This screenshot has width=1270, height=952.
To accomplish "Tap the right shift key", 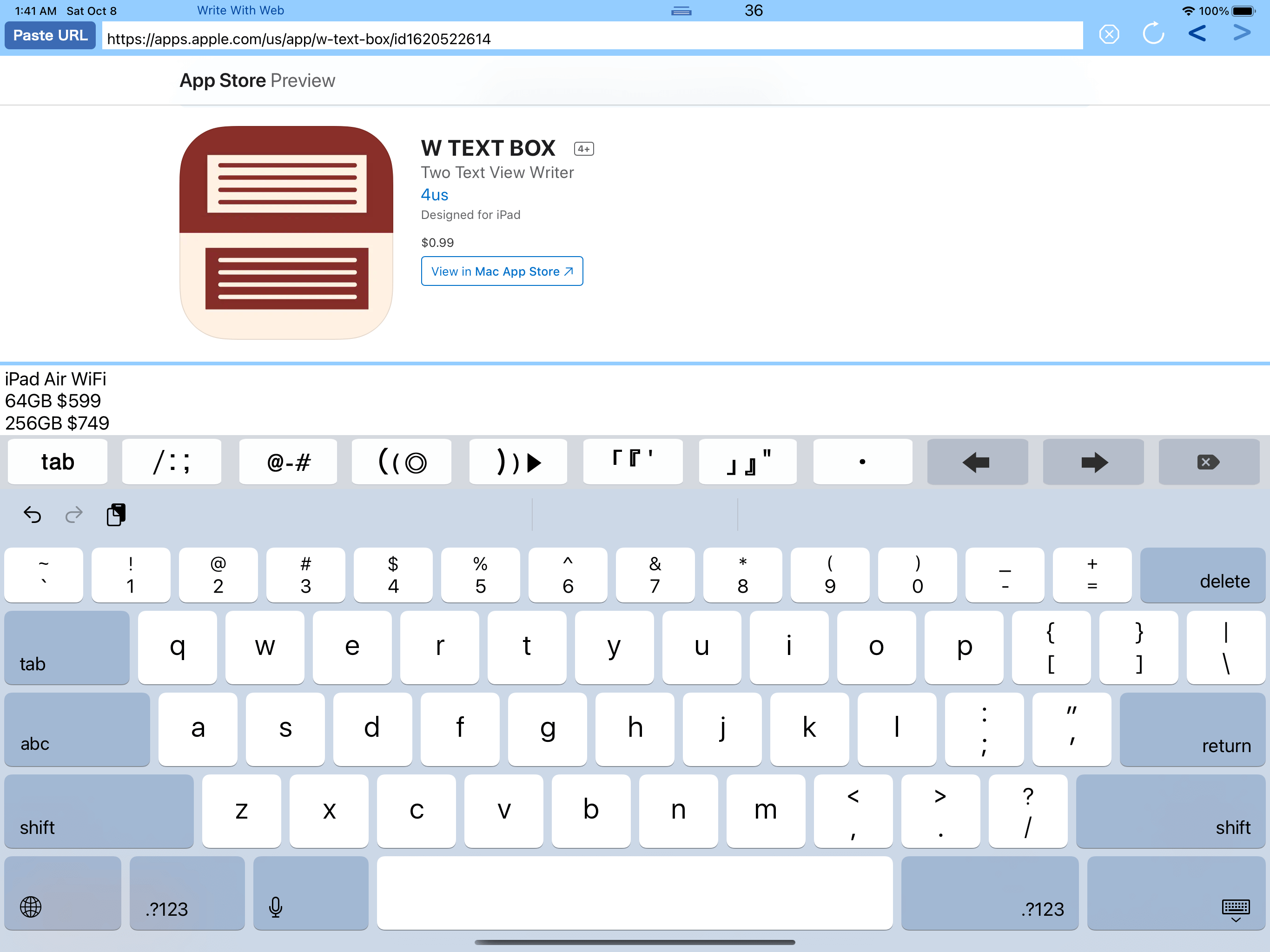I will [1171, 811].
